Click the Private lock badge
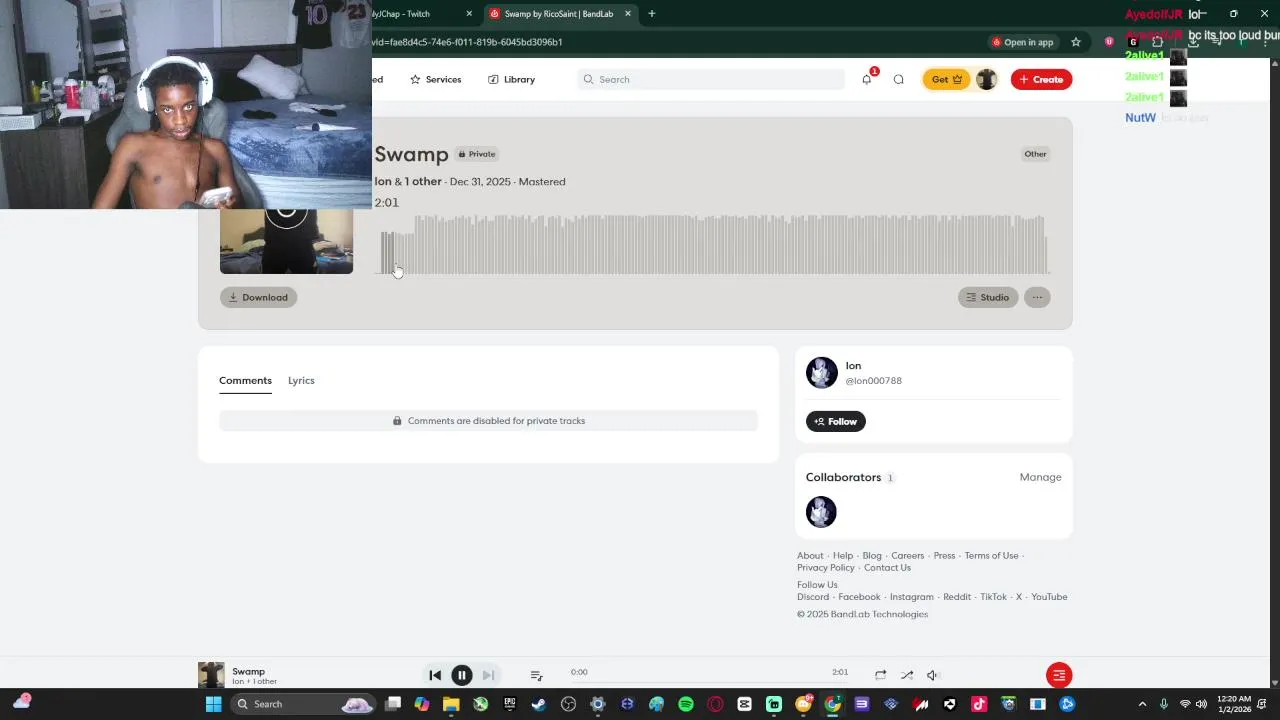 coord(476,154)
